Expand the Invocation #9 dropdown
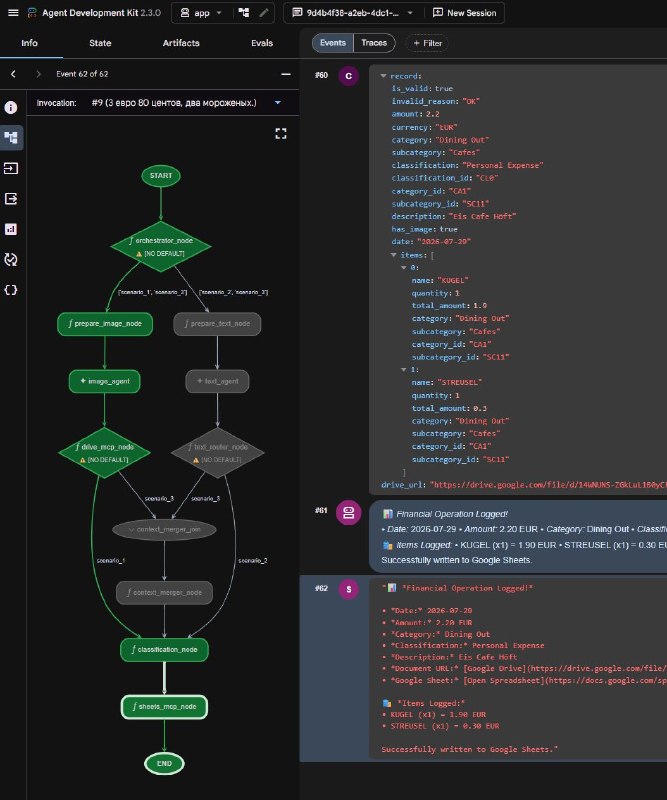The width and height of the screenshot is (667, 800). [278, 103]
